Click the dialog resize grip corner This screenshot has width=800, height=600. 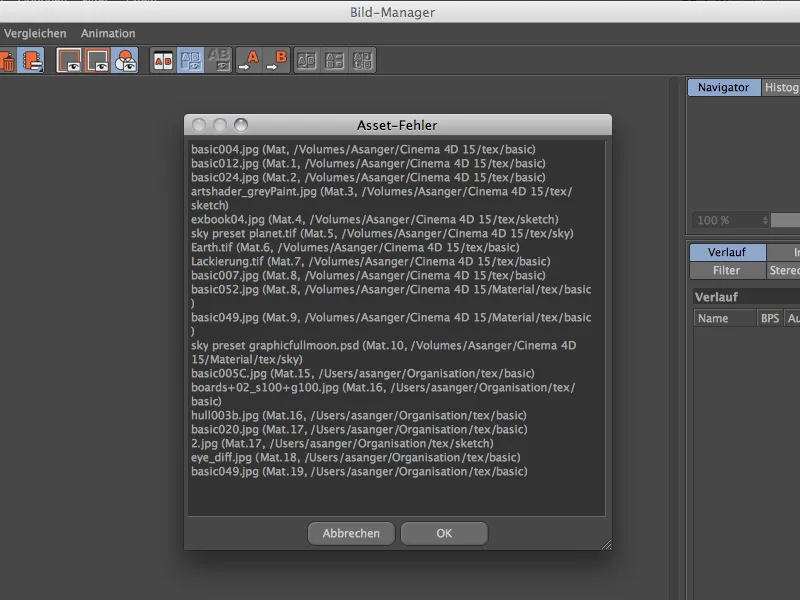[x=606, y=544]
